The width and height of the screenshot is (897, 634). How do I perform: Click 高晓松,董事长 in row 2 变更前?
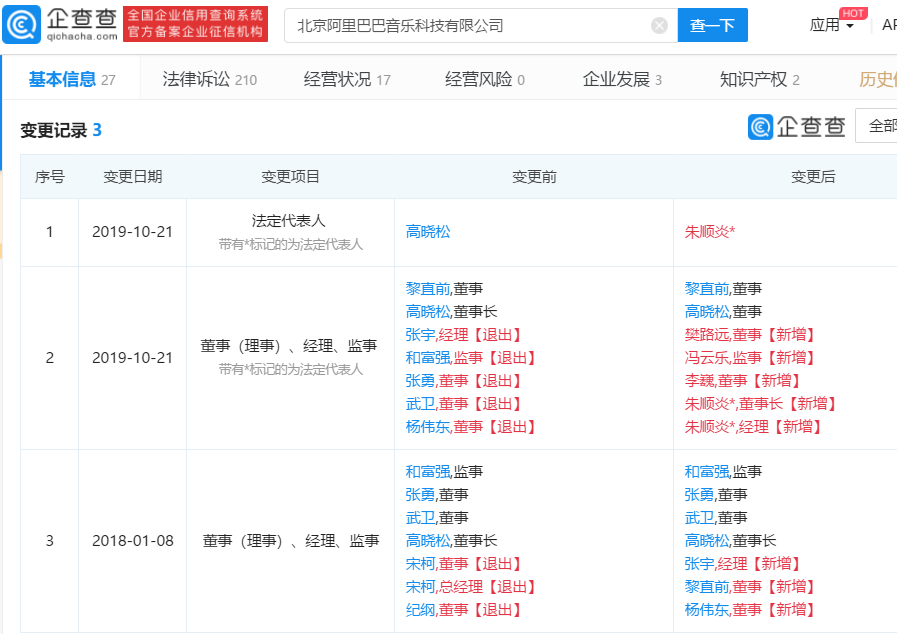tap(451, 312)
